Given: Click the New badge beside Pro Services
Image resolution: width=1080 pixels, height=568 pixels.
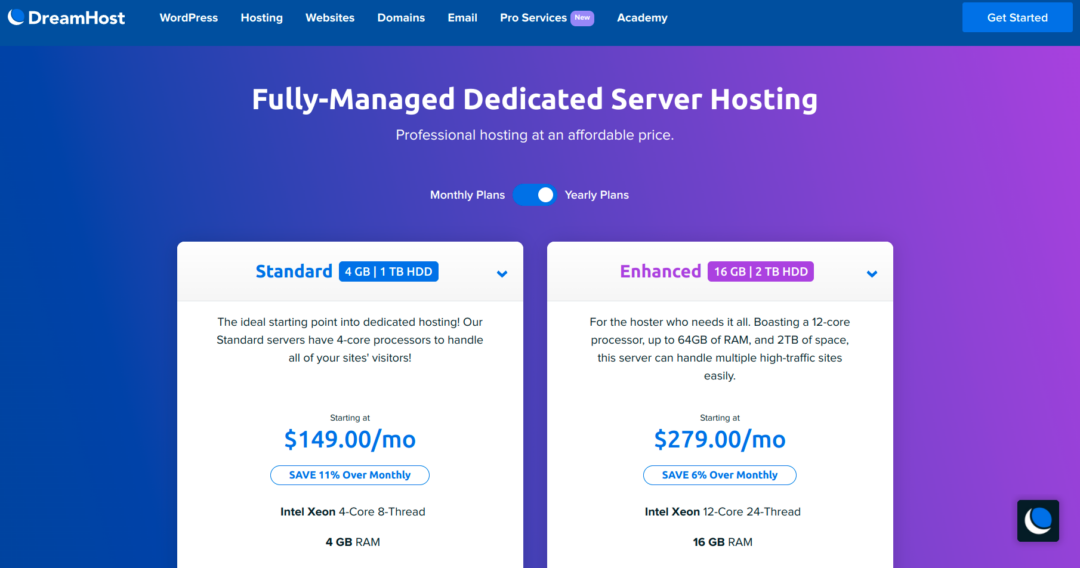Looking at the screenshot, I should coord(582,18).
